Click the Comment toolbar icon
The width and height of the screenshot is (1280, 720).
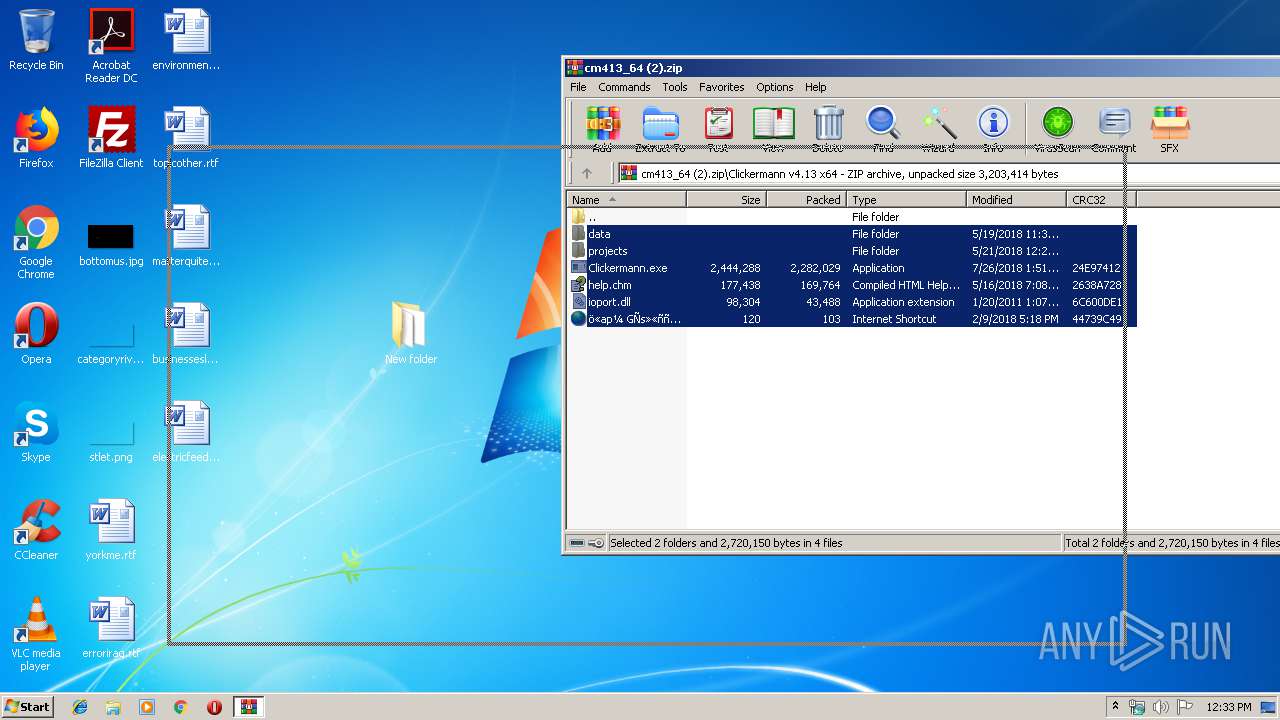pos(1113,129)
